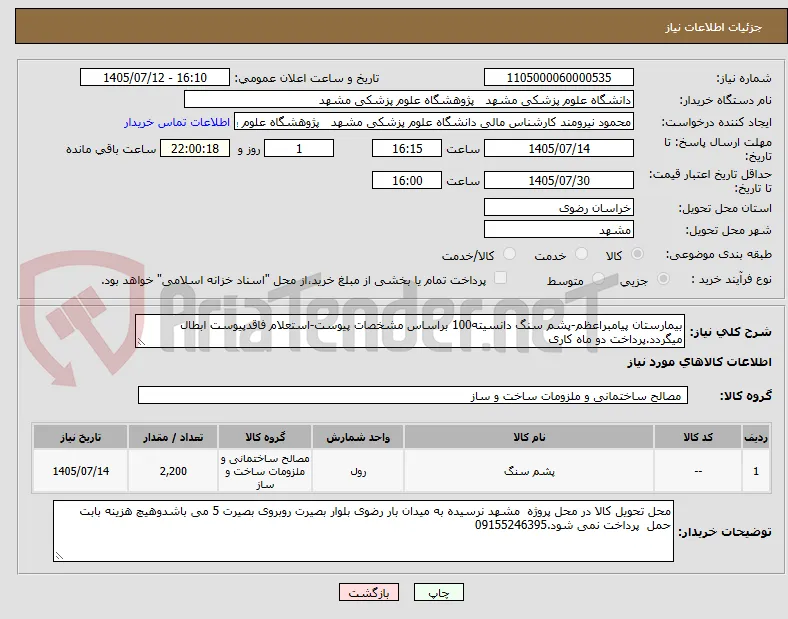Click the announcement date field 1405/07/12 - 16:10
Screen dimensions: 788x619
point(155,77)
